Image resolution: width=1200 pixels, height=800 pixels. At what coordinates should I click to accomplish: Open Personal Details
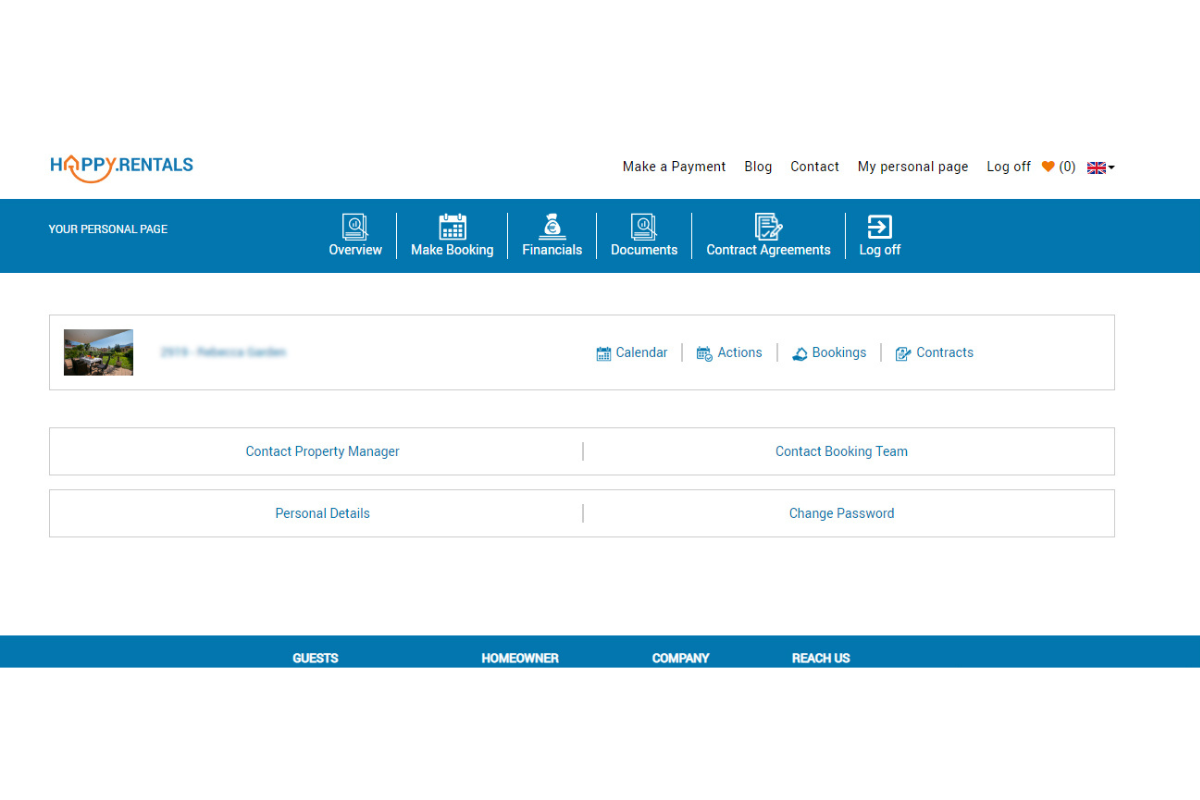point(322,513)
